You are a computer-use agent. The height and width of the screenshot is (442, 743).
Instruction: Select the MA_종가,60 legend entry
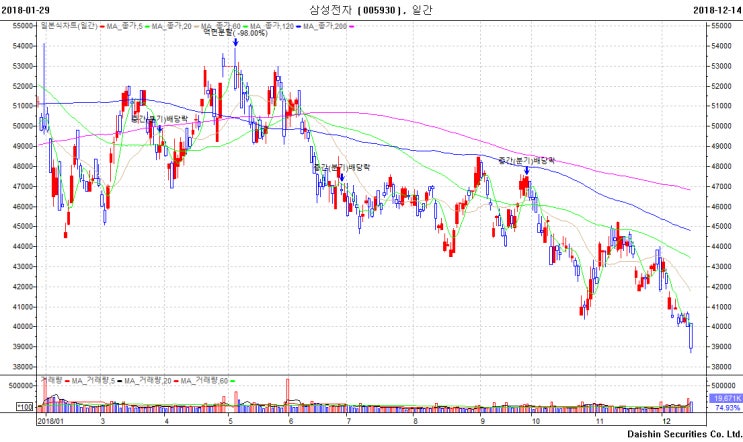click(221, 26)
